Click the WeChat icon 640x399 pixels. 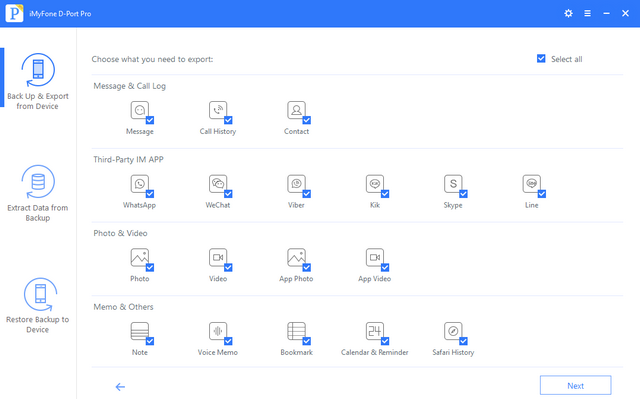click(x=218, y=184)
